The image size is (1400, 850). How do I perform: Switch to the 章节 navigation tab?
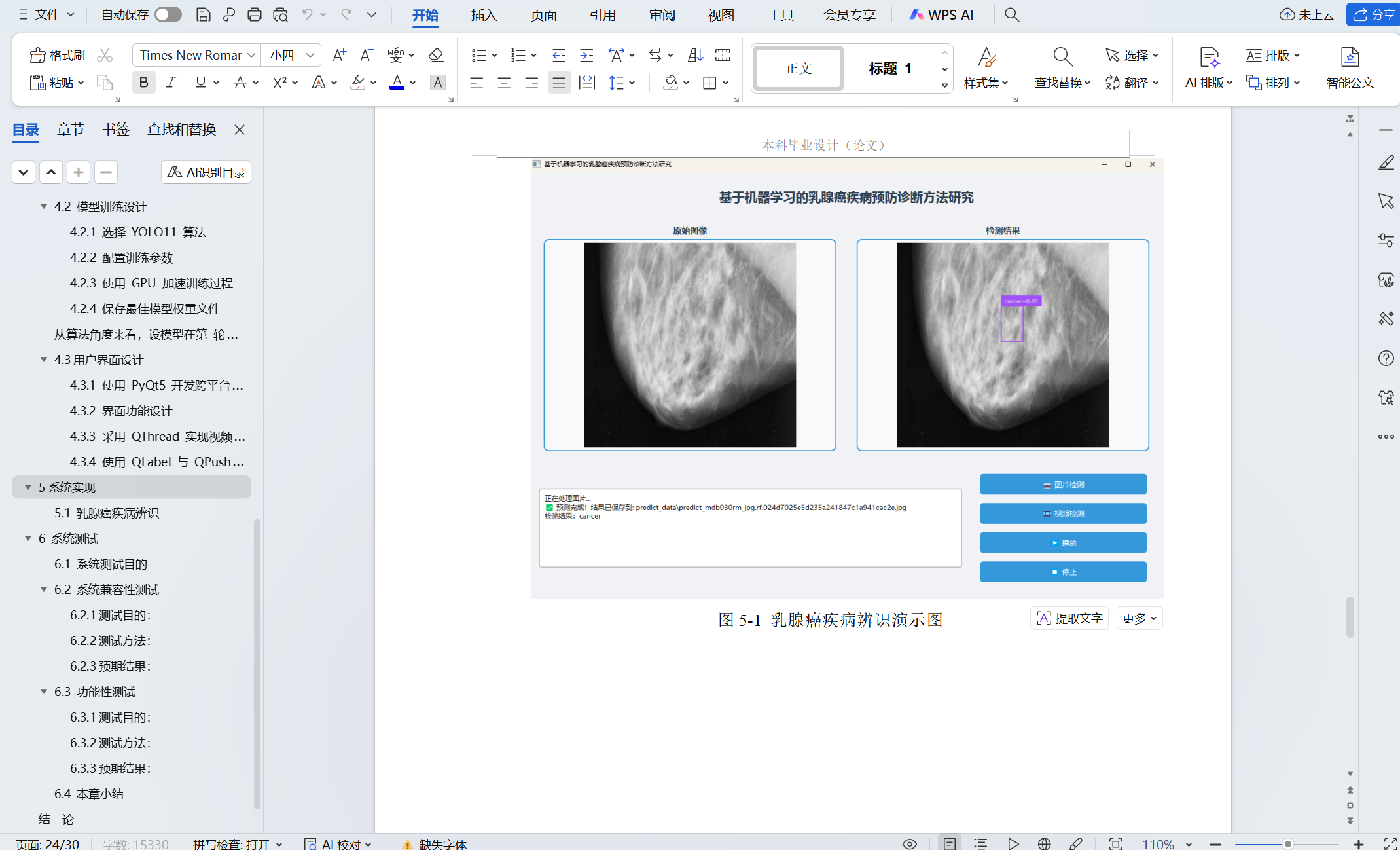(71, 129)
